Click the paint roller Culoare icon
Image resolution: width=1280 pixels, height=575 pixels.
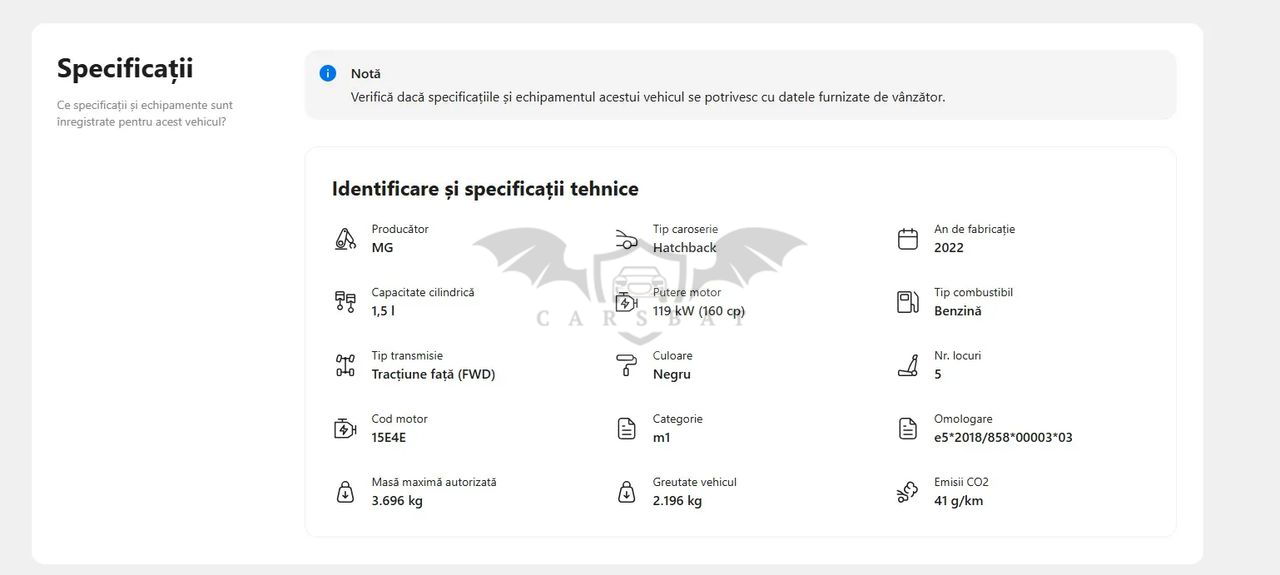tap(626, 365)
